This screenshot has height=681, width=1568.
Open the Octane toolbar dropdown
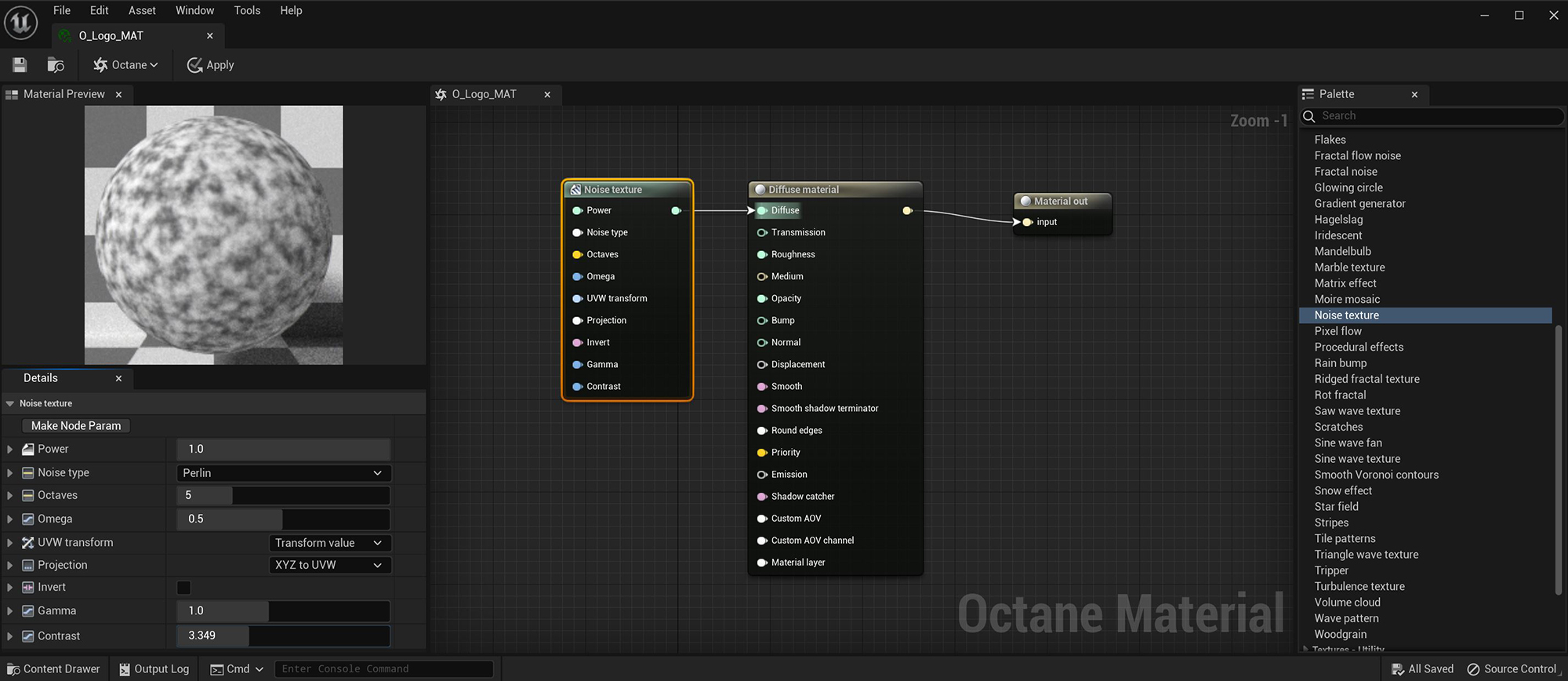127,65
